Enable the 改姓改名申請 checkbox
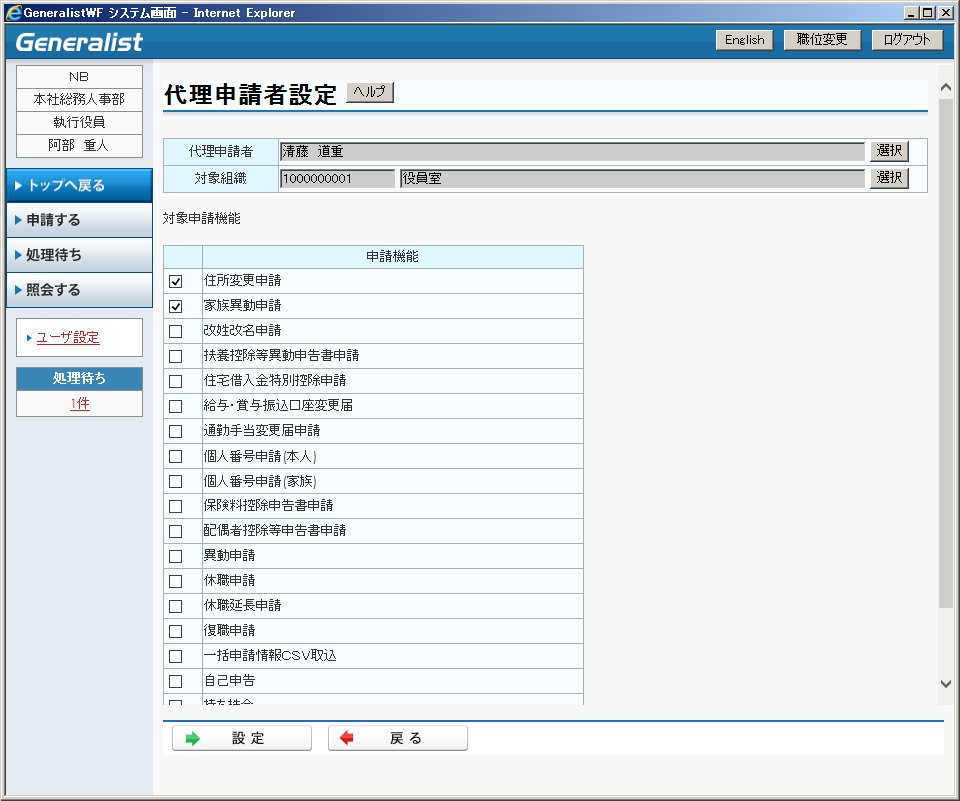The width and height of the screenshot is (960, 801). click(x=176, y=331)
